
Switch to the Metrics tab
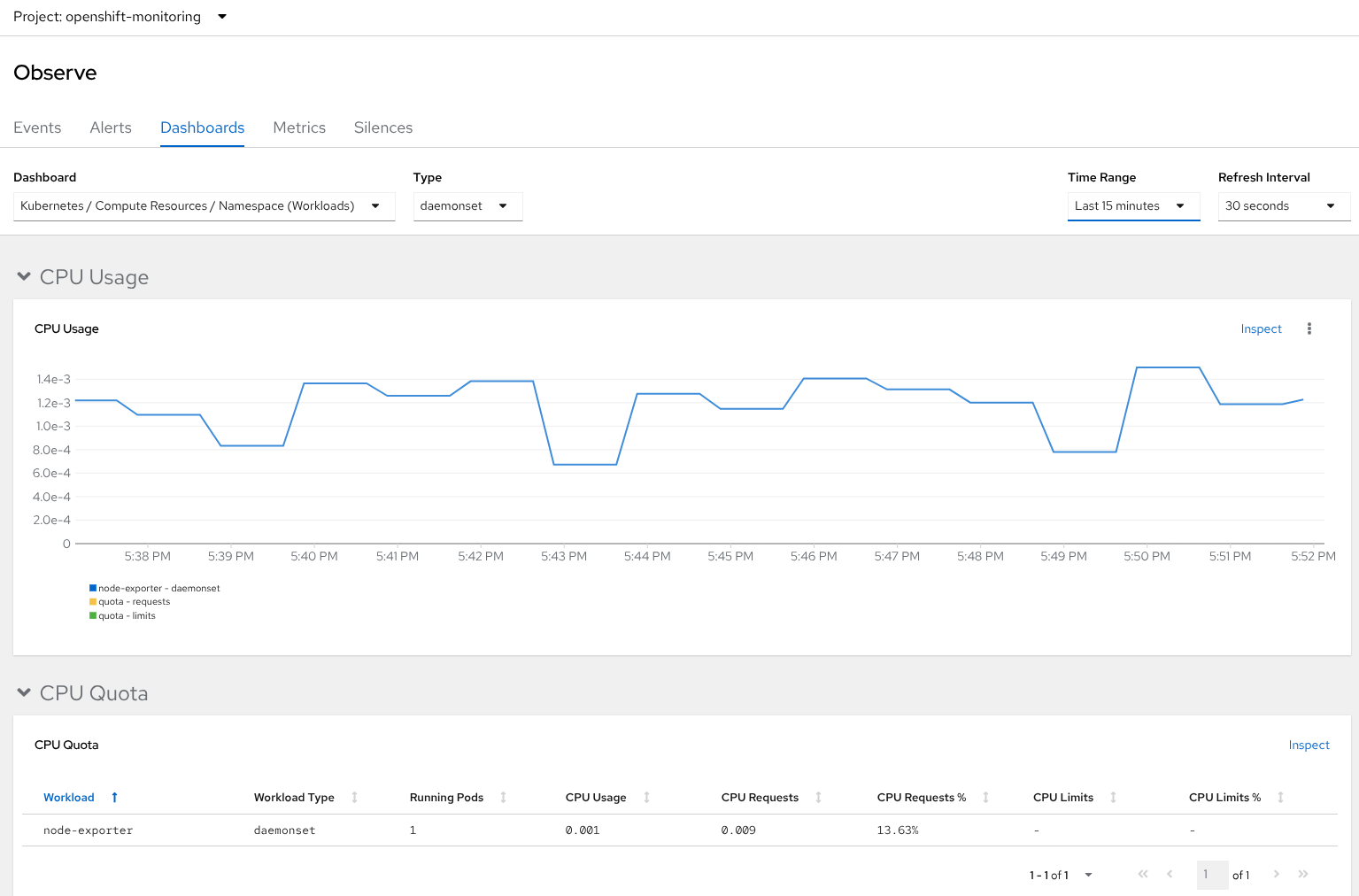[x=299, y=127]
